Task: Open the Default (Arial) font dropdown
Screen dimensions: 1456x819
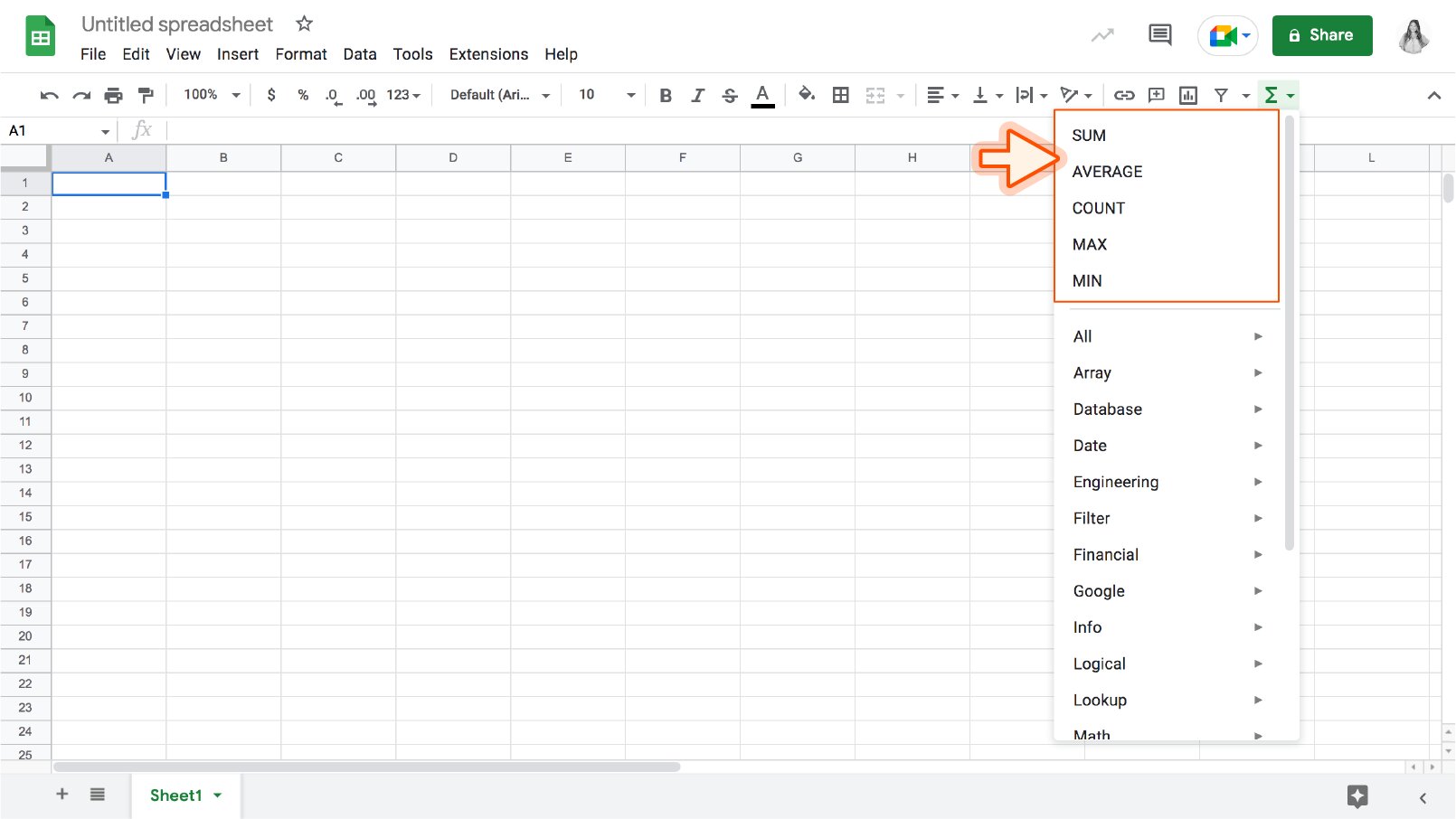Action: click(499, 95)
